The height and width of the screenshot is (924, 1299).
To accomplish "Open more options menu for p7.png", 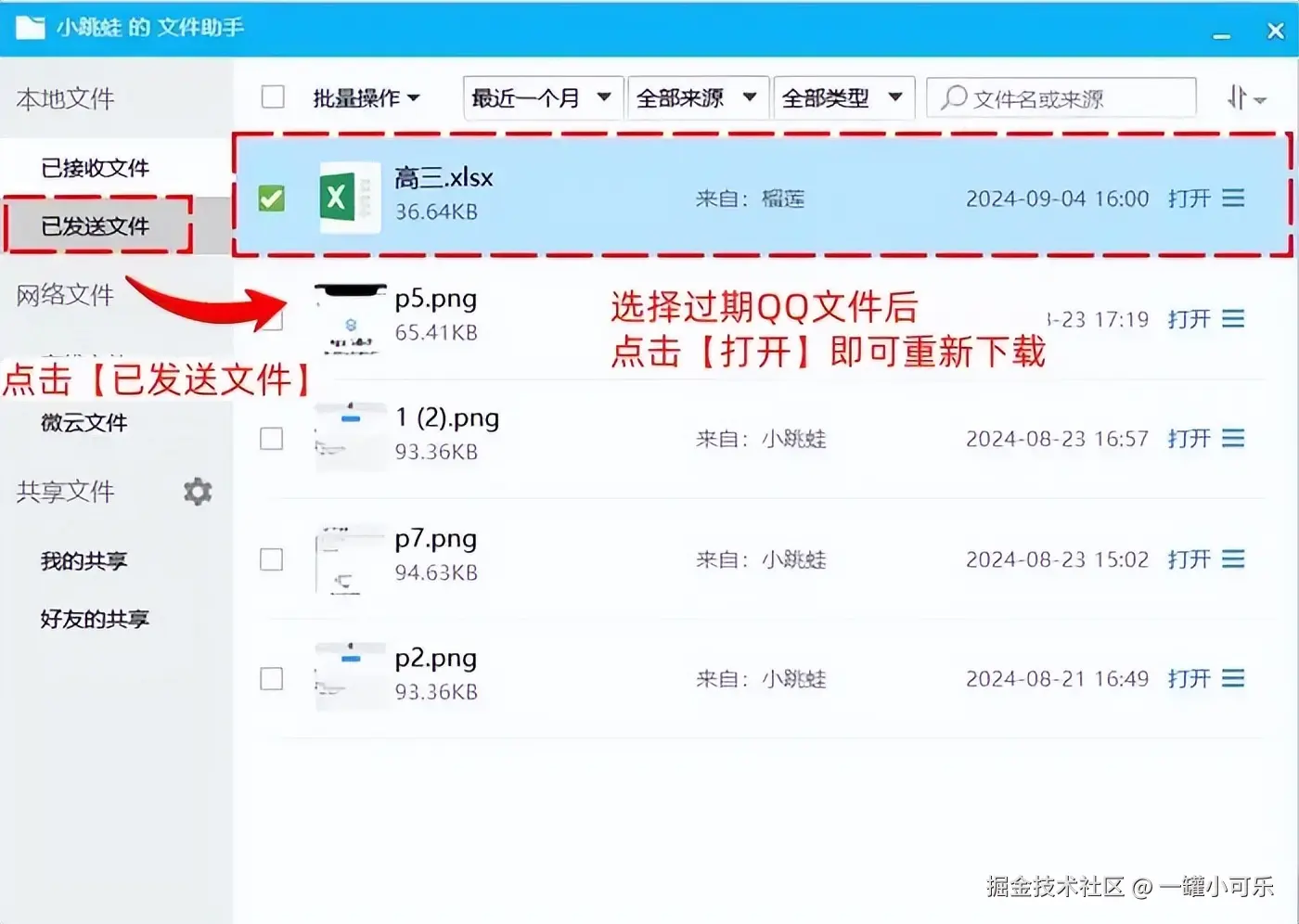I will (1233, 559).
